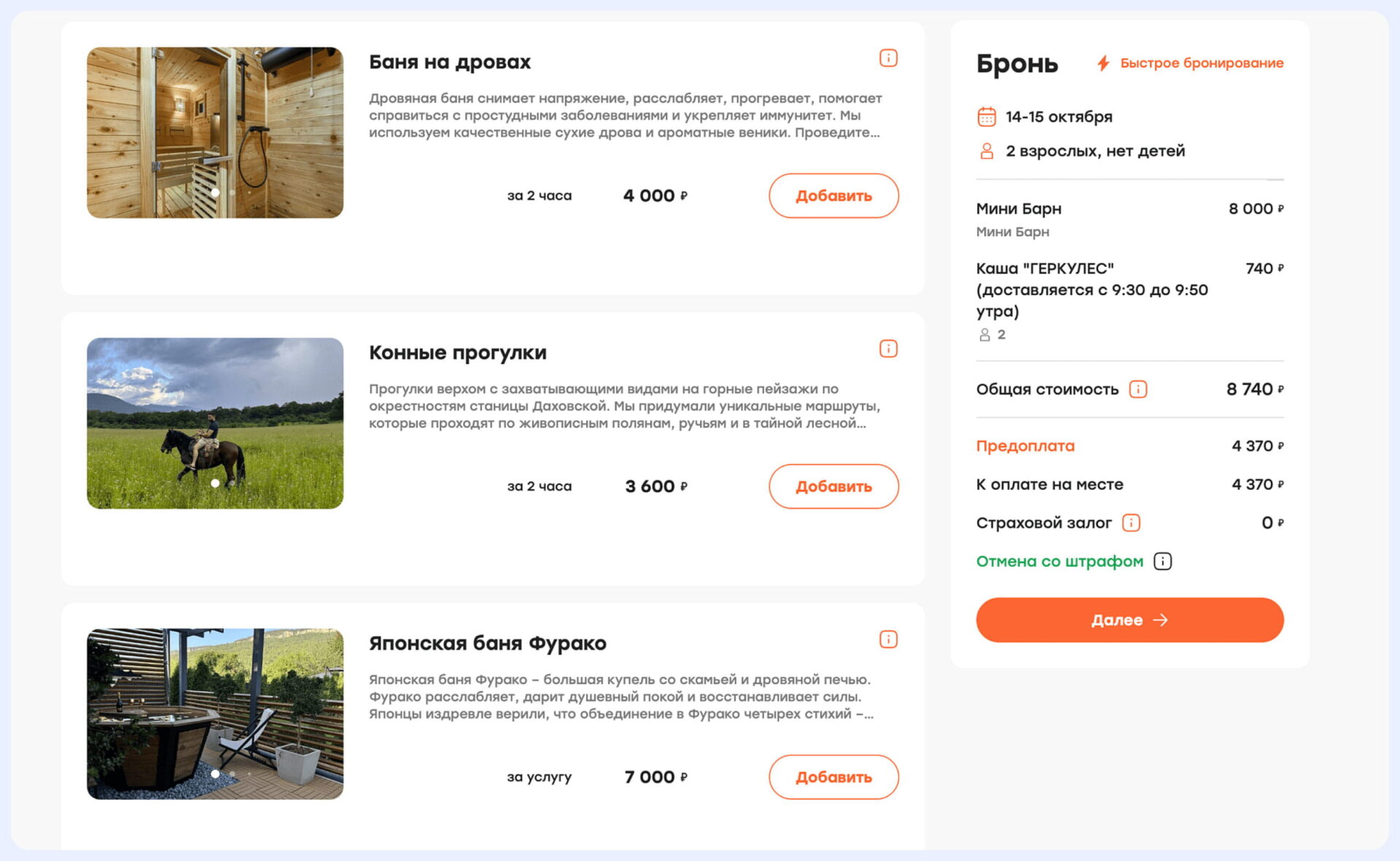The width and height of the screenshot is (1400, 861).
Task: Open the horse riding photo
Action: (215, 424)
